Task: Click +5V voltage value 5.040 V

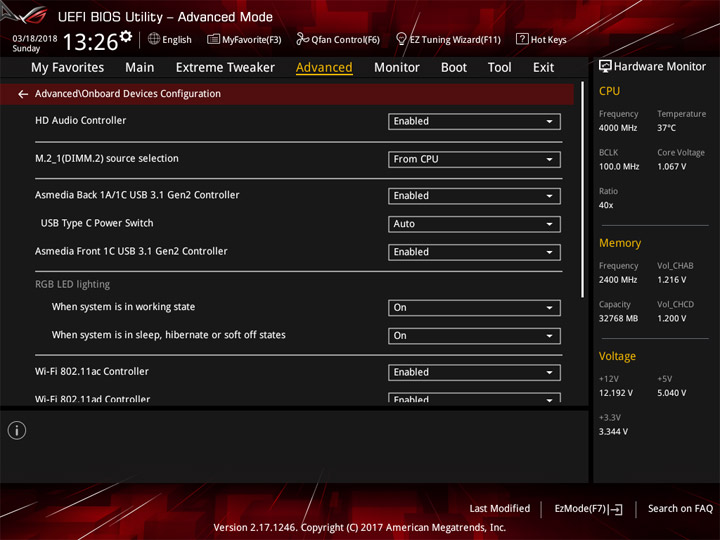Action: click(671, 393)
